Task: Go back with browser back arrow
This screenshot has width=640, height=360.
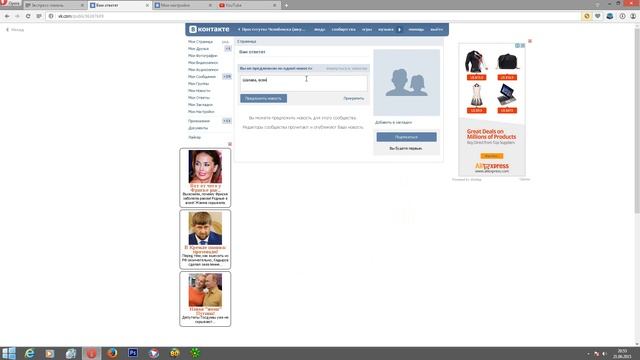Action: click(7, 16)
